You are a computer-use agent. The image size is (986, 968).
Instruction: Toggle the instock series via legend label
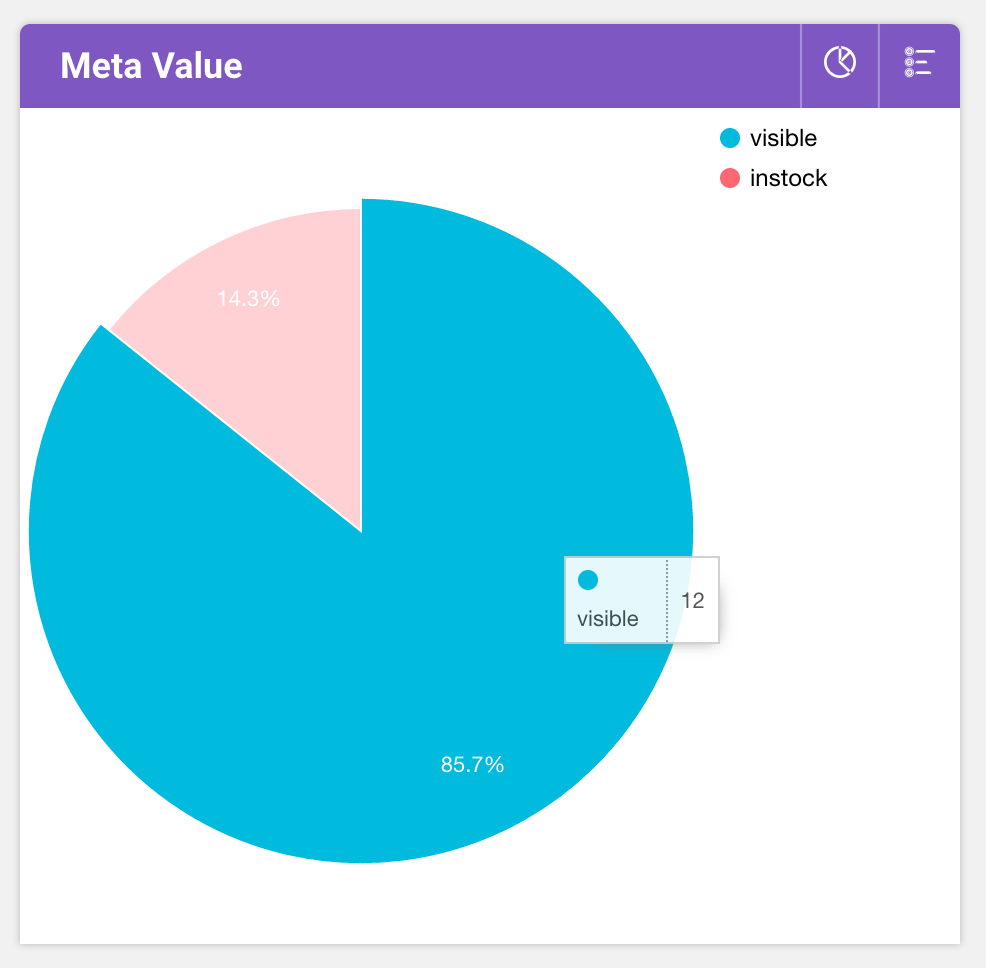tap(788, 179)
